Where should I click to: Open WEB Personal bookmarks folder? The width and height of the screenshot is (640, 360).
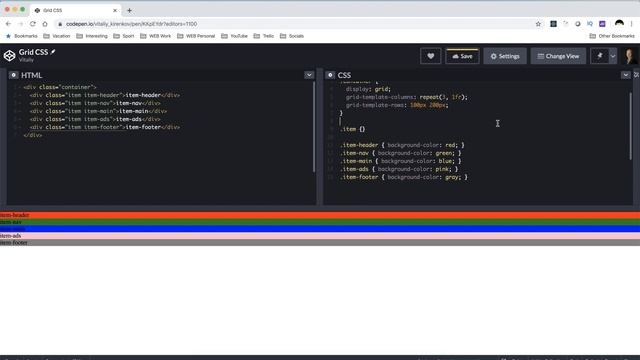[x=196, y=36]
